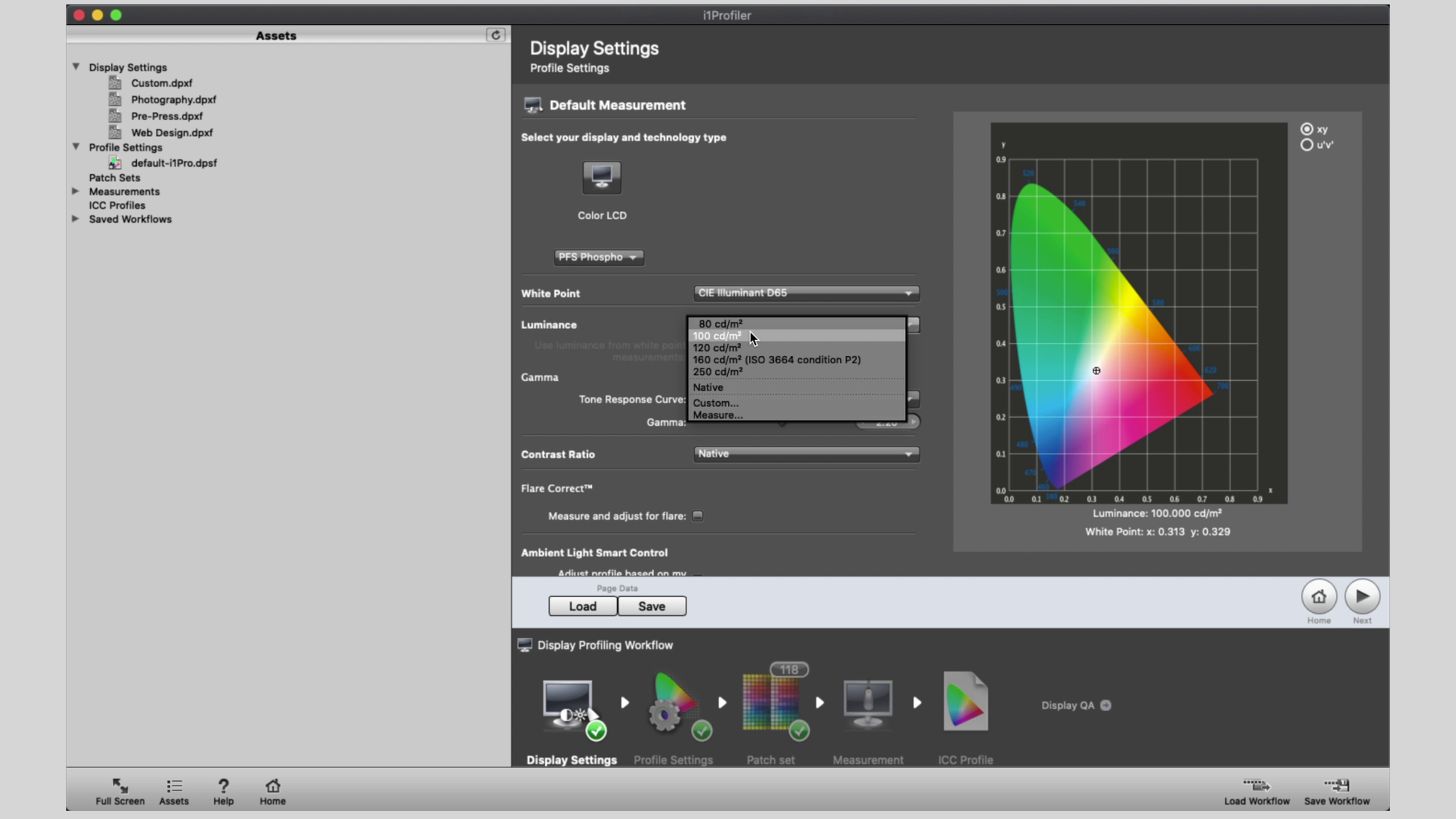Viewport: 1456px width, 819px height.
Task: Open Help question mark icon
Action: tap(223, 786)
